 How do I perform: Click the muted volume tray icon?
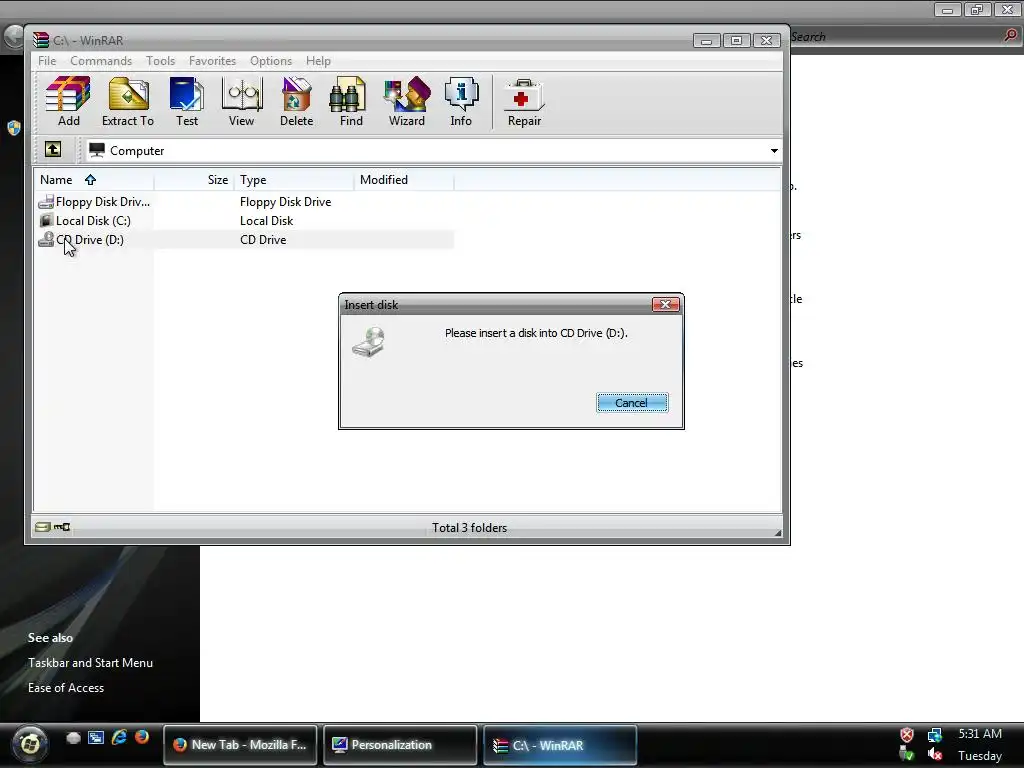(x=935, y=754)
